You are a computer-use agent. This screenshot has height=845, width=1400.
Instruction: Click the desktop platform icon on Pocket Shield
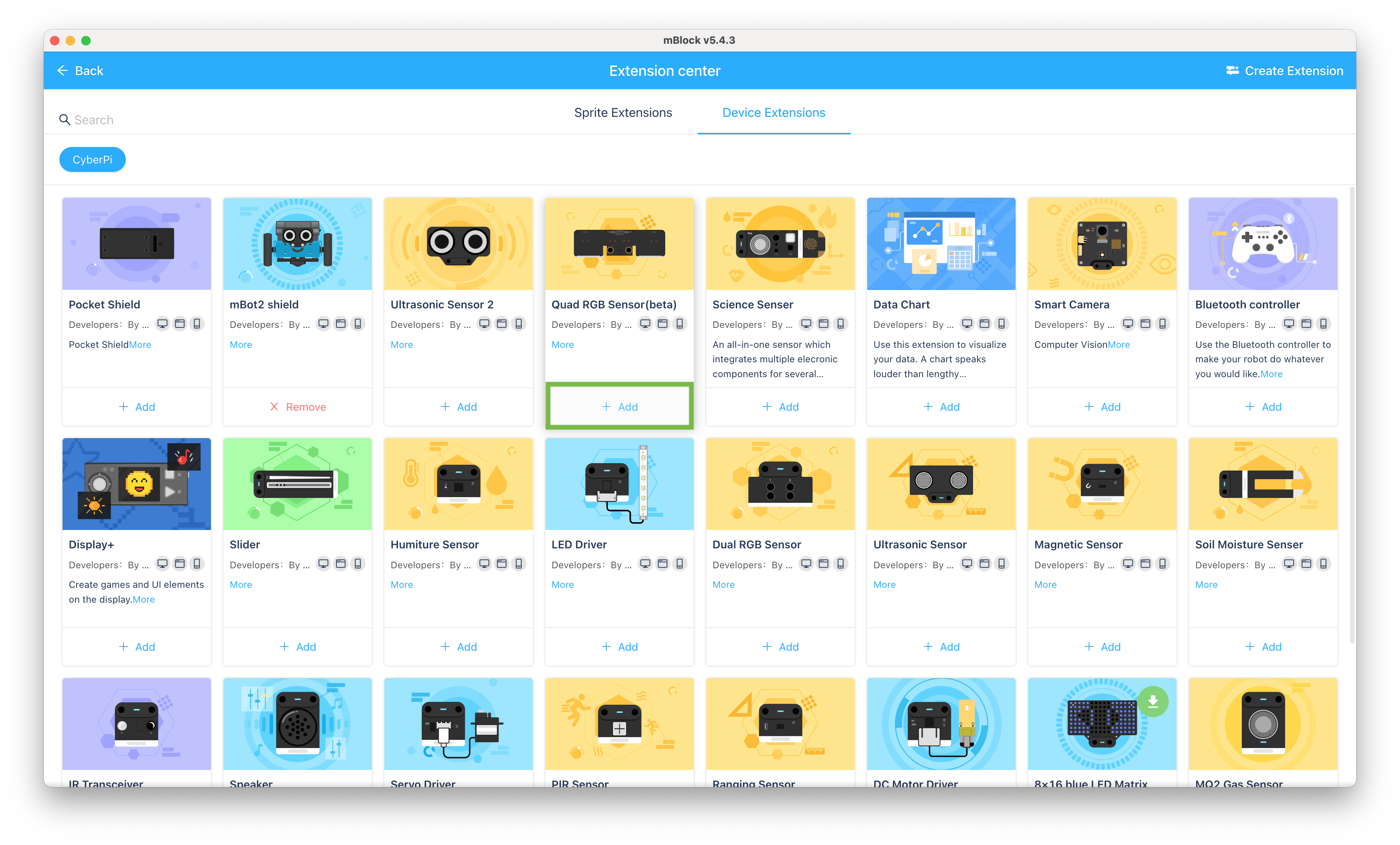[x=162, y=324]
